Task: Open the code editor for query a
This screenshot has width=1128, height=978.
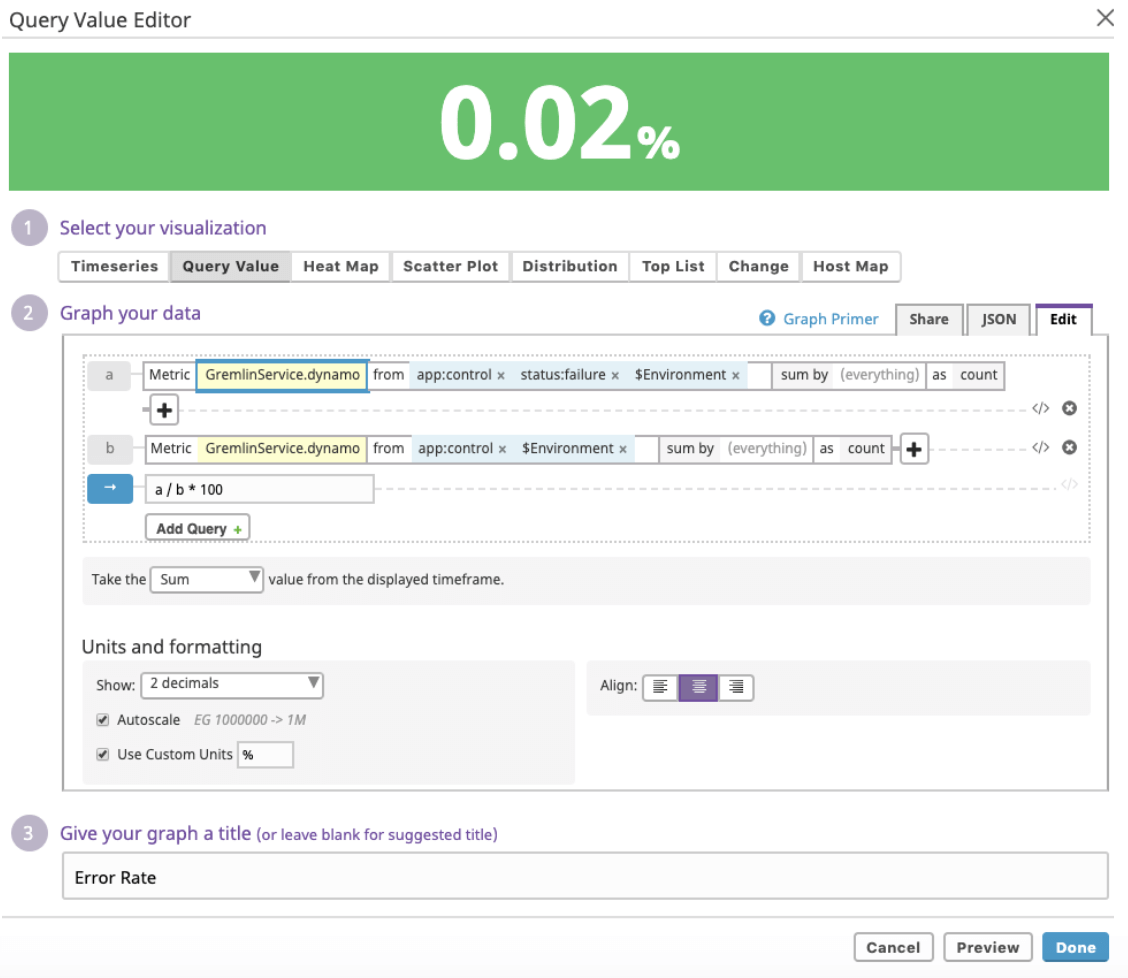Action: [x=1042, y=408]
